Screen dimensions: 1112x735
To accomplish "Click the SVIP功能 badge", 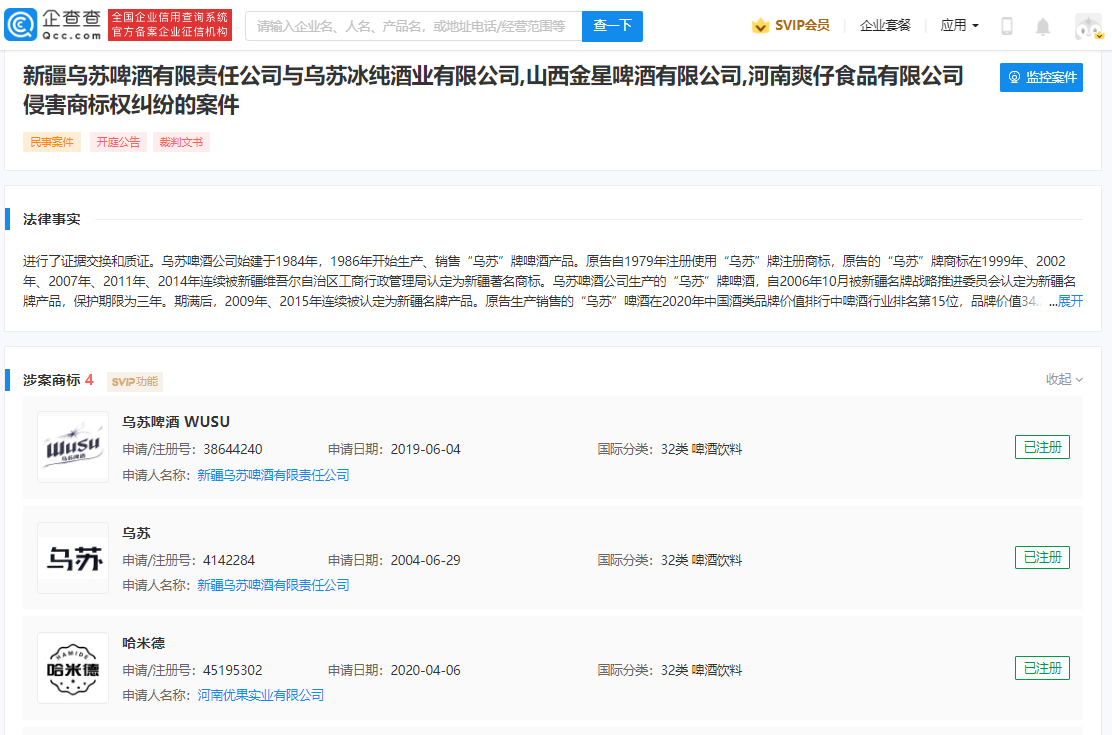I will (135, 382).
